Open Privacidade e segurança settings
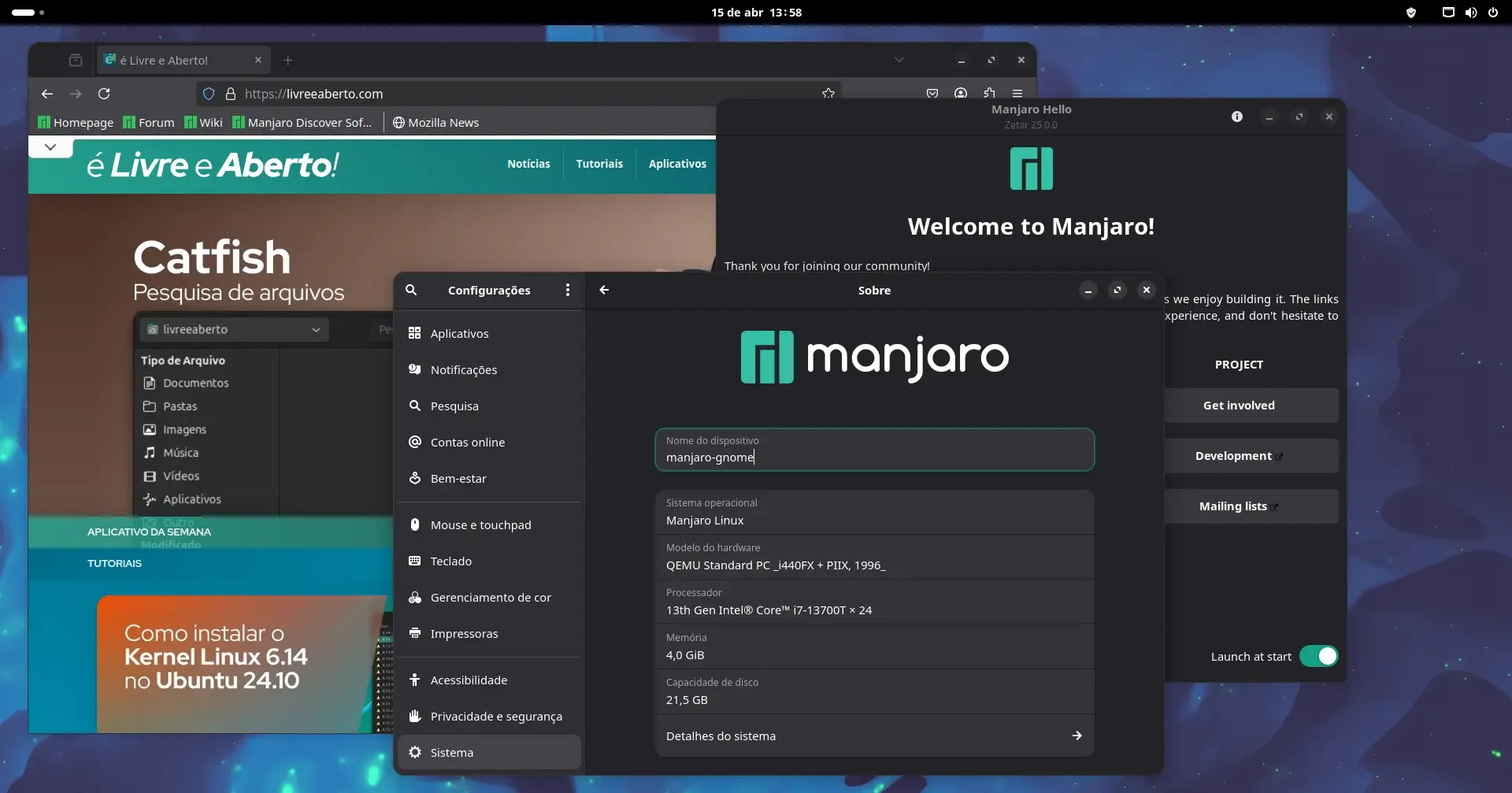1512x793 pixels. [489, 716]
